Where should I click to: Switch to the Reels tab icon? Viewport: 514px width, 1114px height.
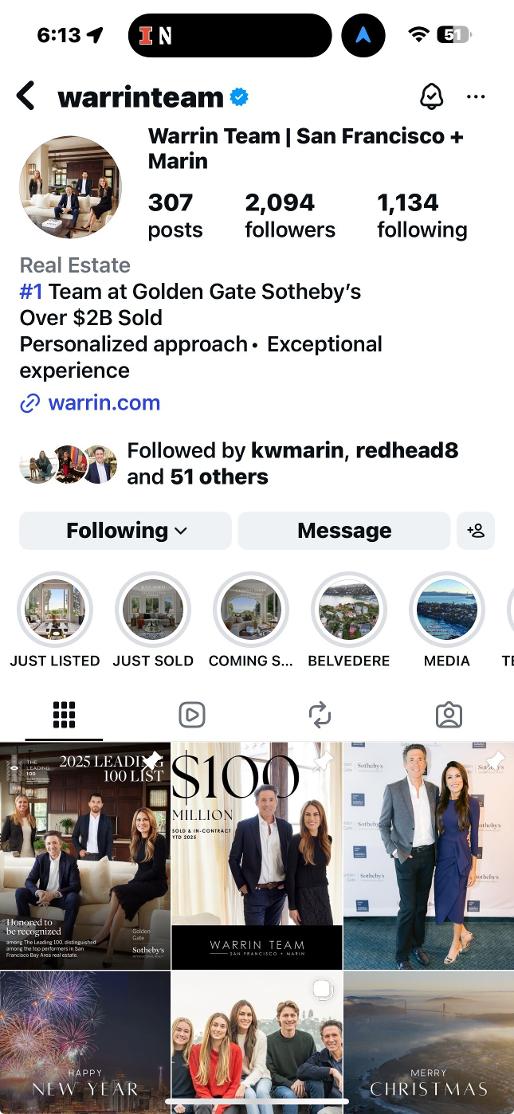[x=192, y=715]
